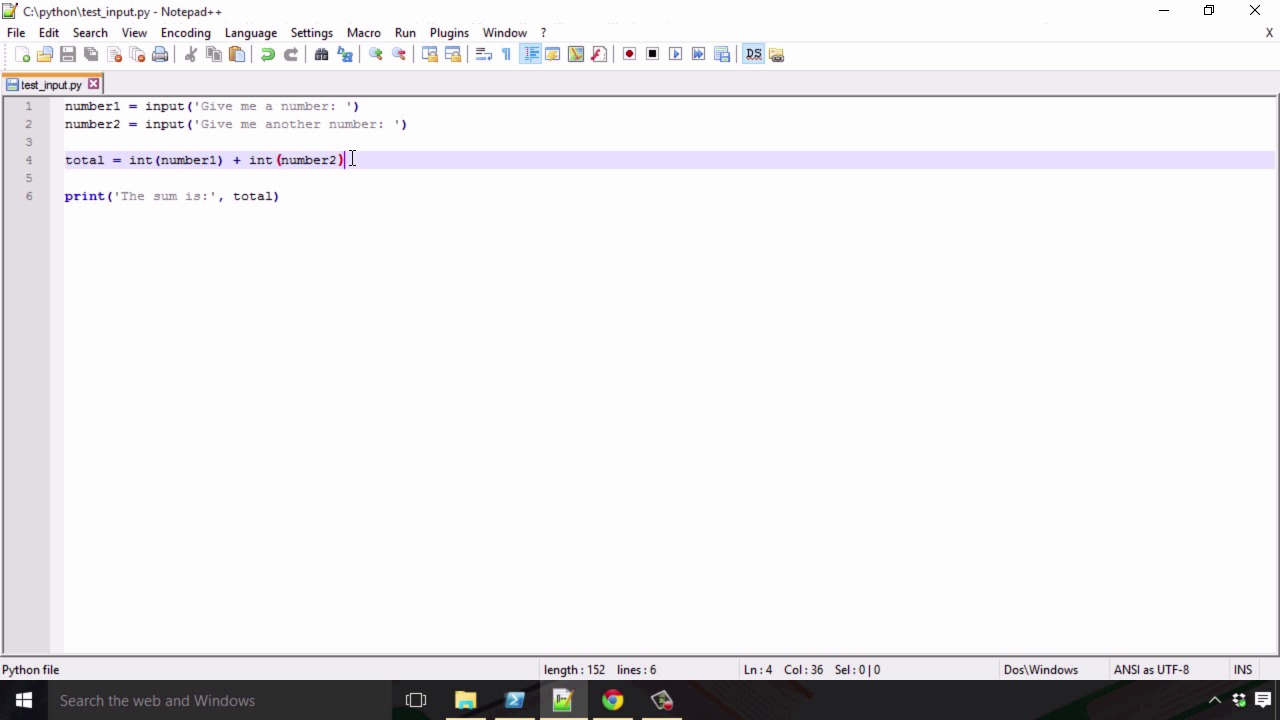Screen dimensions: 1280x720
Task: Toggle show all characters (pilcrow icon)
Action: (506, 54)
